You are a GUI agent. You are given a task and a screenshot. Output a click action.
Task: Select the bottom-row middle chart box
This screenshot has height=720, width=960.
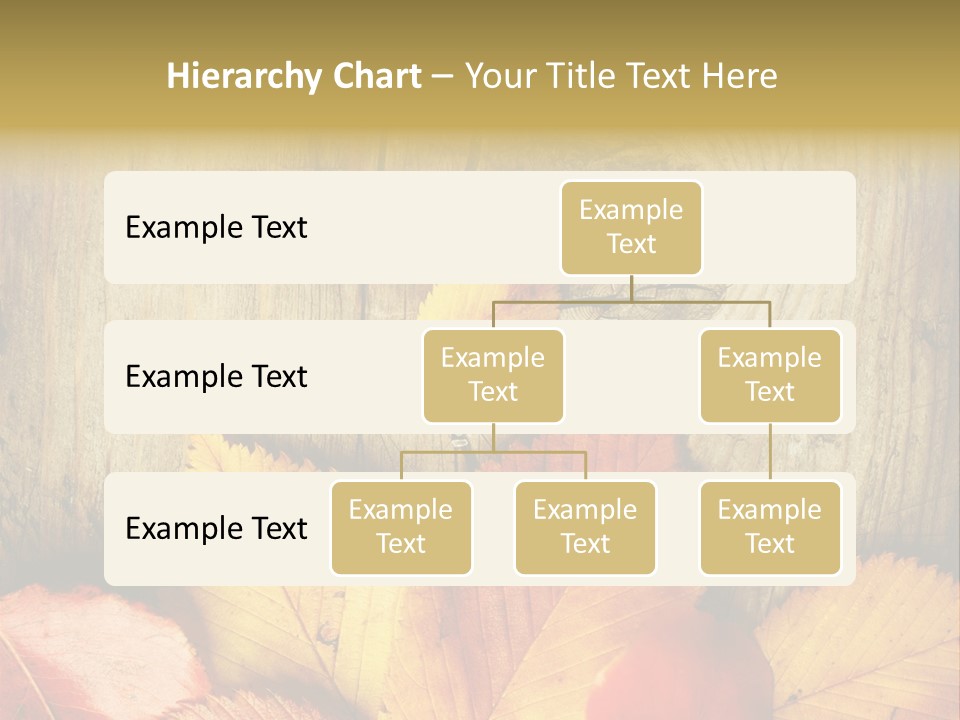(x=585, y=528)
